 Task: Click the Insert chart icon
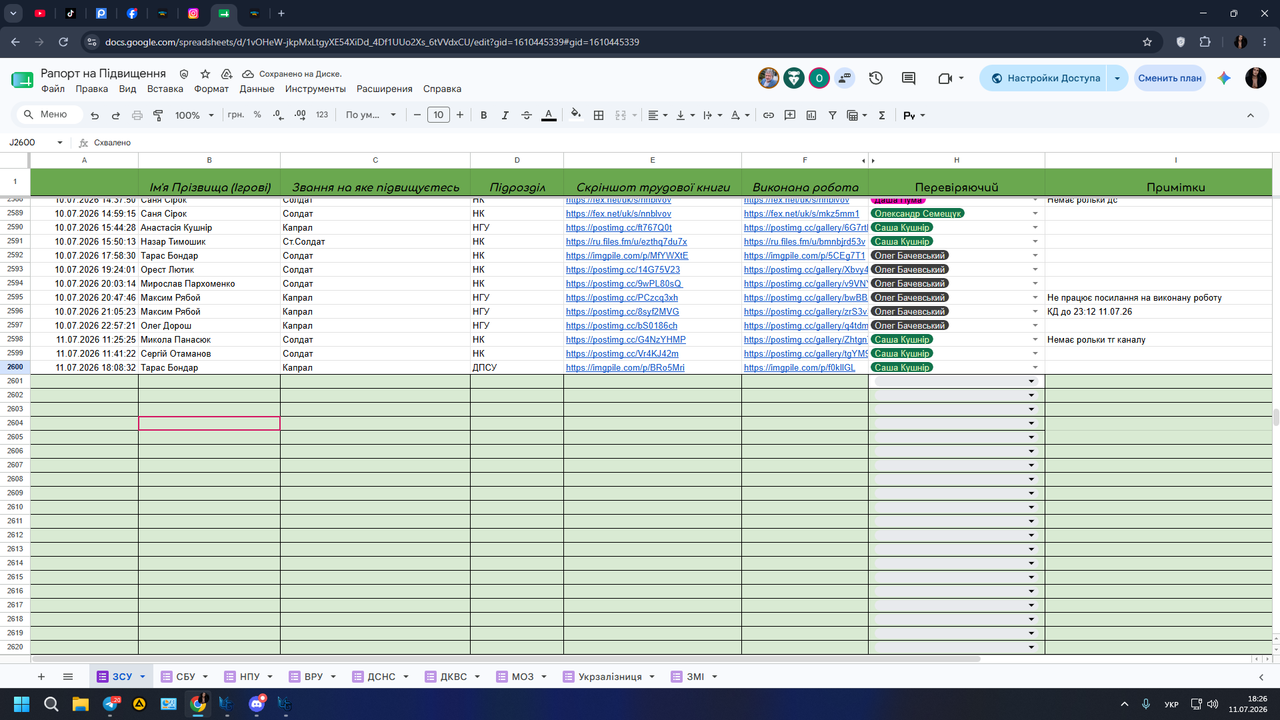tap(811, 115)
